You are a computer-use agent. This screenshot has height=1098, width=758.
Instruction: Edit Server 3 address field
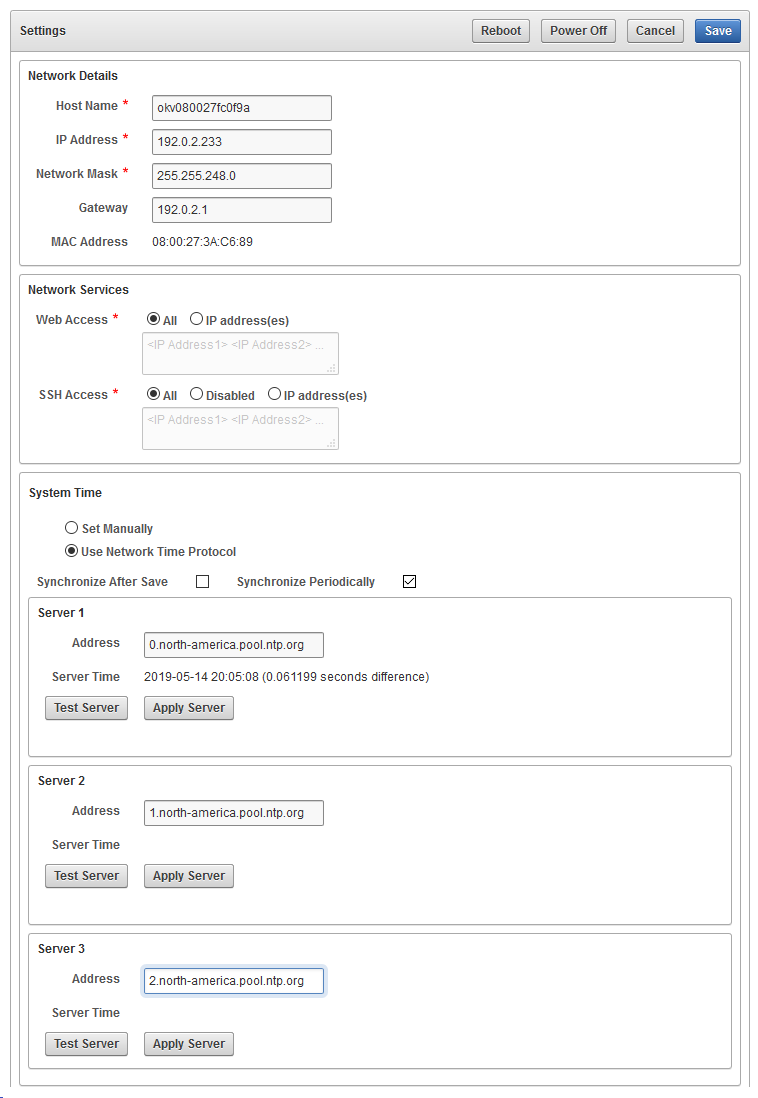click(x=234, y=981)
